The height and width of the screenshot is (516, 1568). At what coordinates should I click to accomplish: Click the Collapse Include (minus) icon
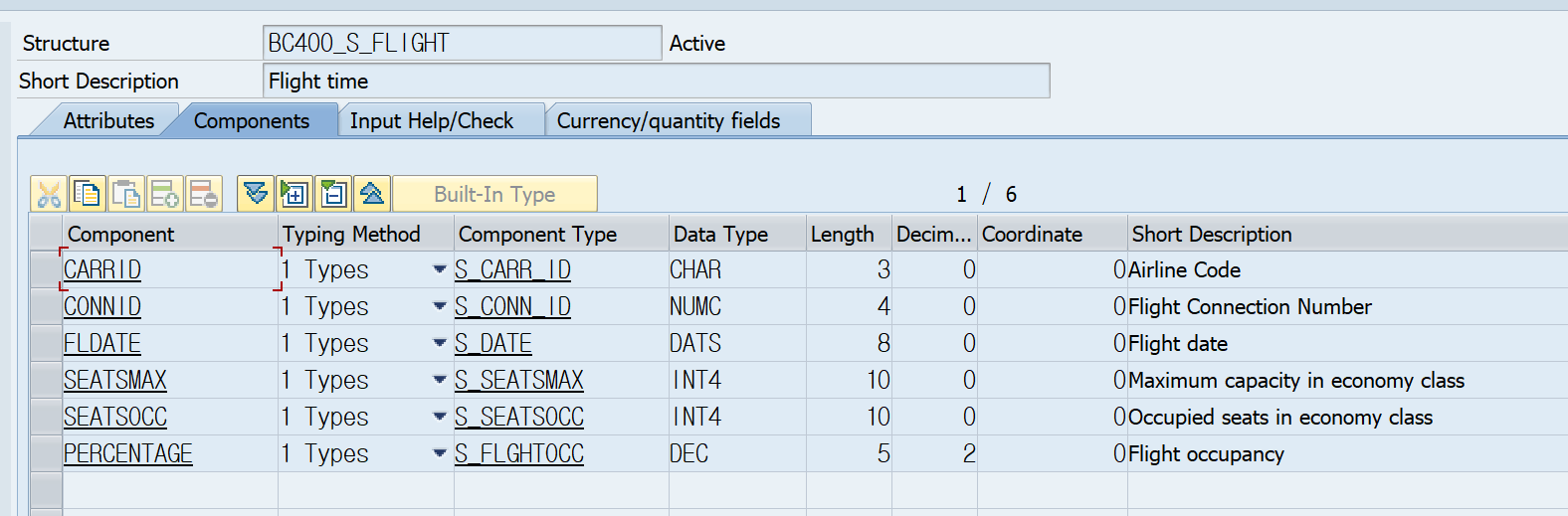(333, 194)
